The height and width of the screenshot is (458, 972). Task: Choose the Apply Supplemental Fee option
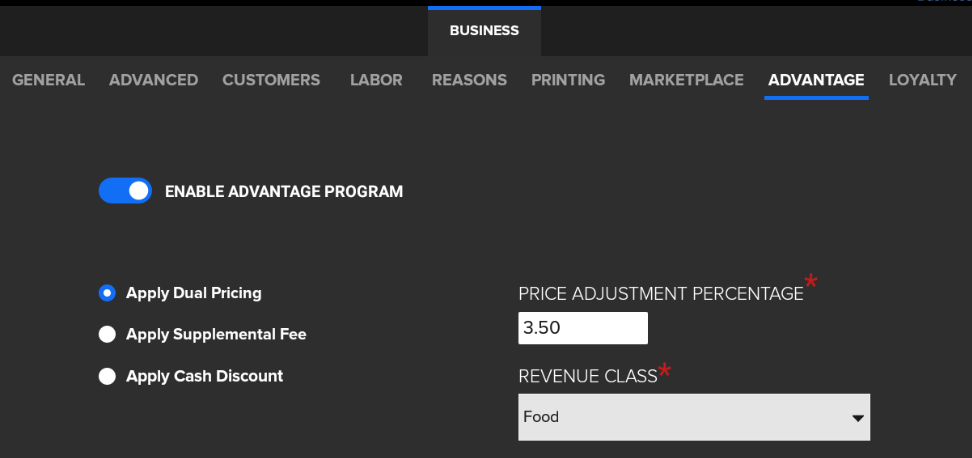(x=107, y=335)
